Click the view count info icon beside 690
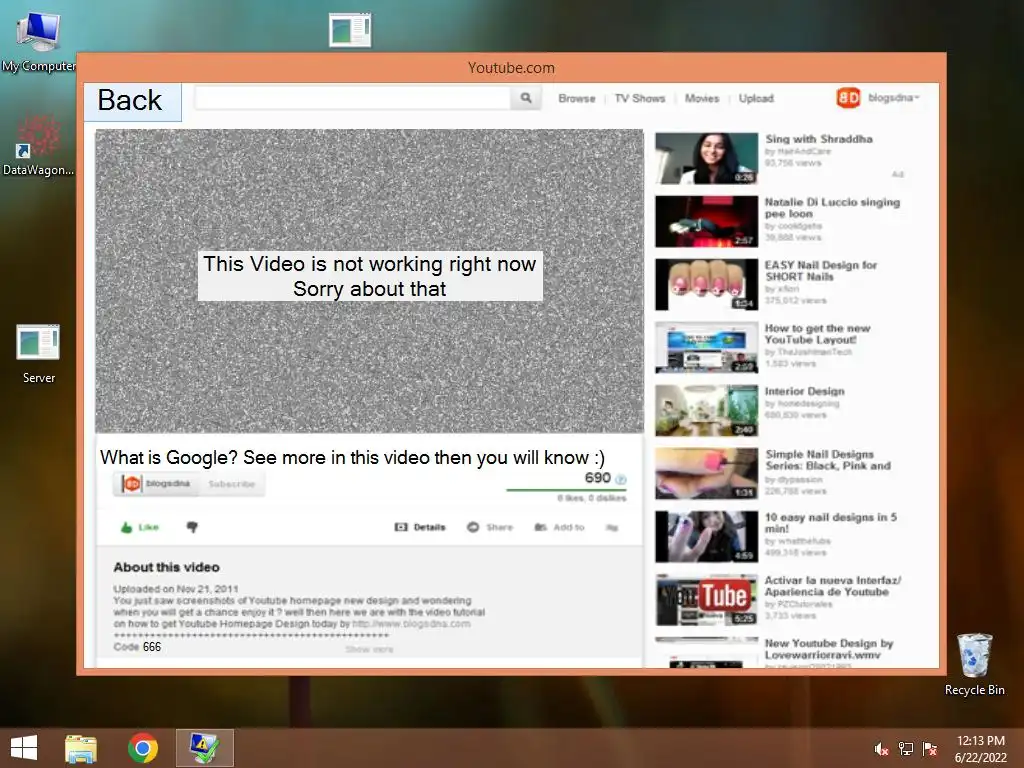This screenshot has width=1024, height=768. click(x=621, y=479)
